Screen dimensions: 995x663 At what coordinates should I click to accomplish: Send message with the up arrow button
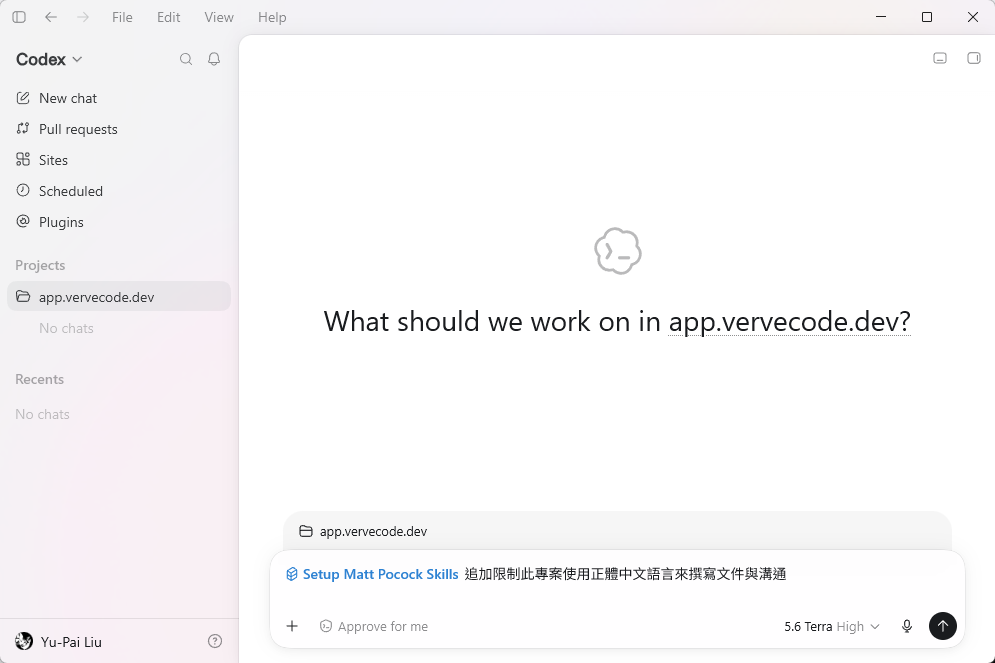pos(943,626)
